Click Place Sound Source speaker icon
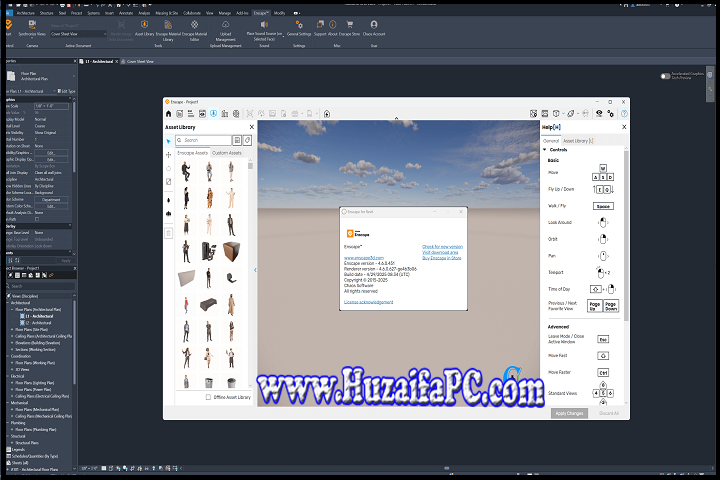Viewport: 720px width, 480px height. (x=264, y=24)
